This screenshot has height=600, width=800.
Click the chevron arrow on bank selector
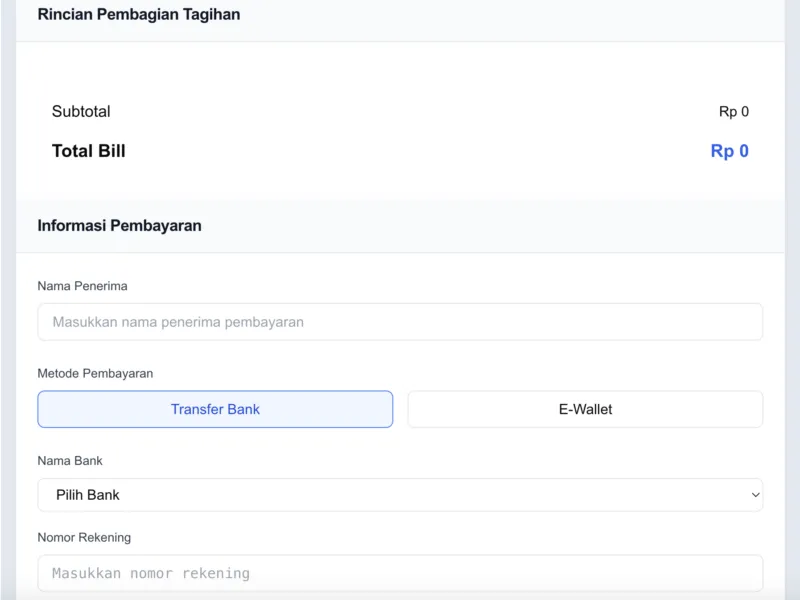pos(755,495)
